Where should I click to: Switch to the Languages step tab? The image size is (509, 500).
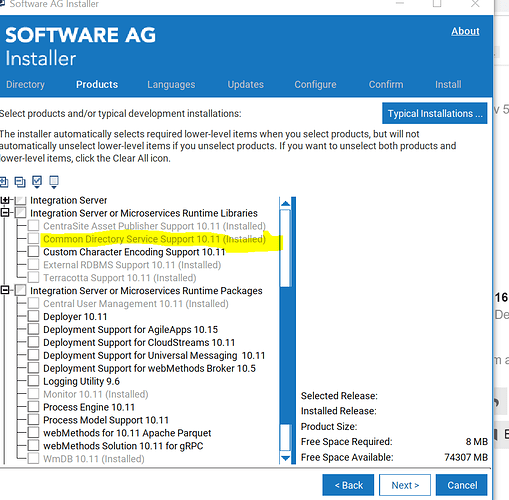[x=171, y=85]
